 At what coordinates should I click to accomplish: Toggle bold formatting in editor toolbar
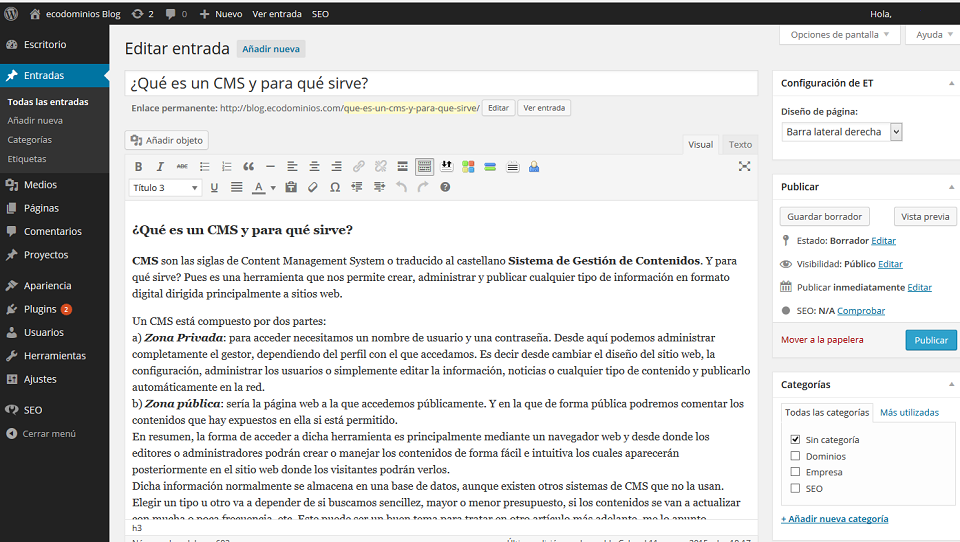click(139, 166)
